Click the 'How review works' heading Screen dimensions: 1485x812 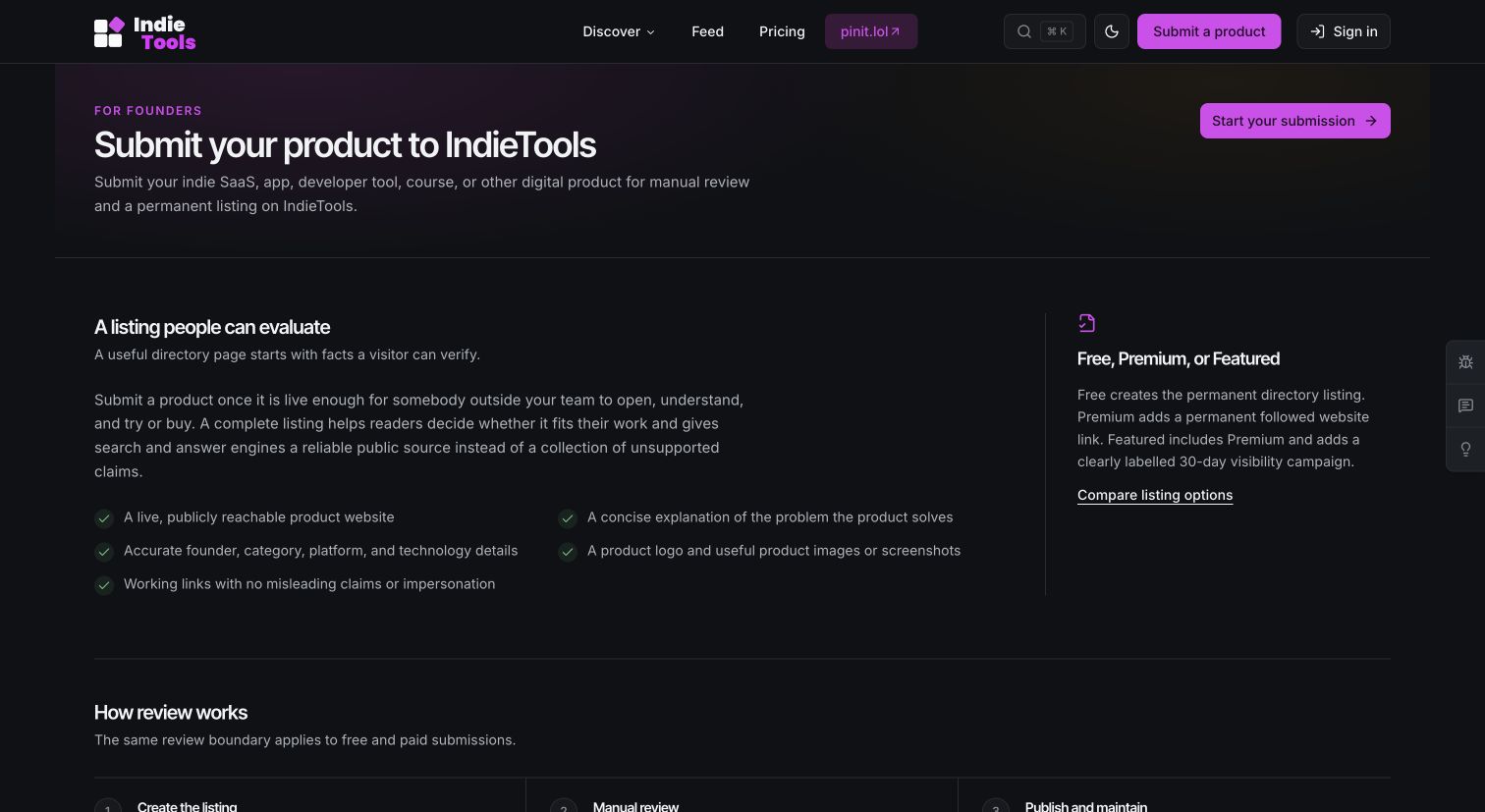coord(171,712)
